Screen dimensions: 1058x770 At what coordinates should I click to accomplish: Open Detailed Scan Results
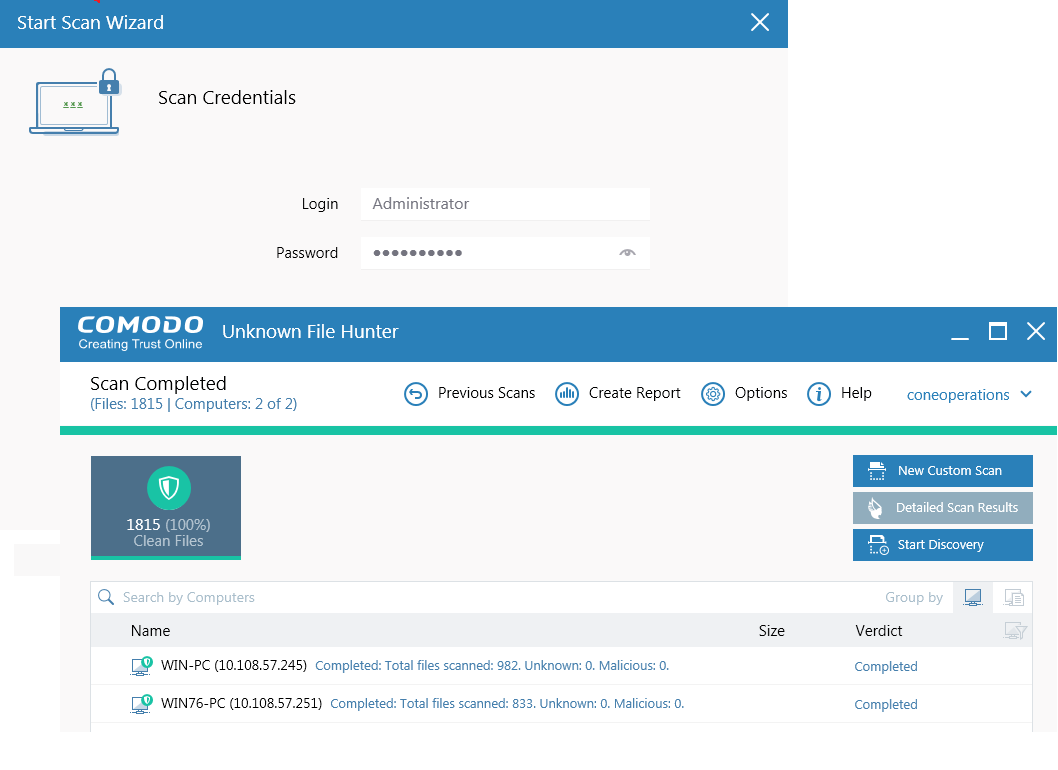click(x=943, y=508)
